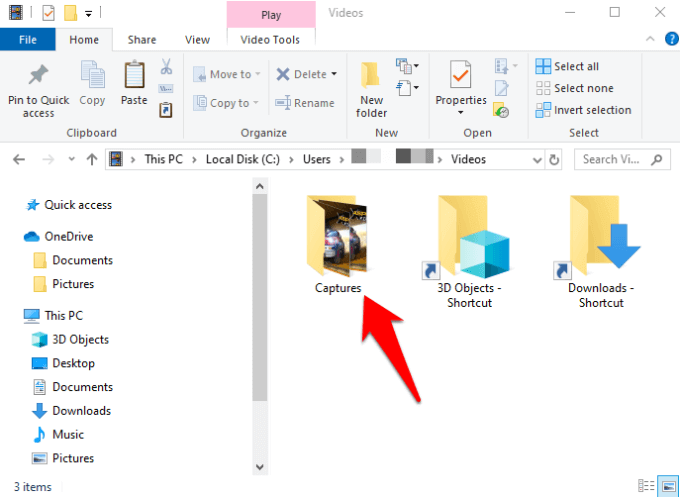This screenshot has width=680, height=497.
Task: Open the File menu
Action: (28, 40)
